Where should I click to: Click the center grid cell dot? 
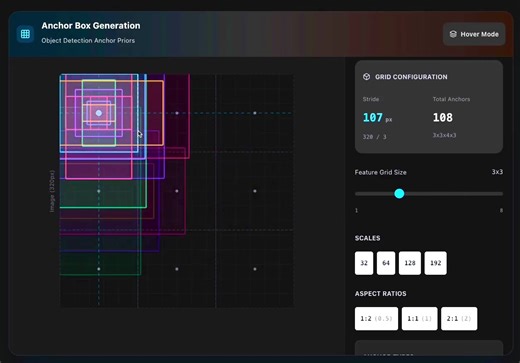click(177, 191)
